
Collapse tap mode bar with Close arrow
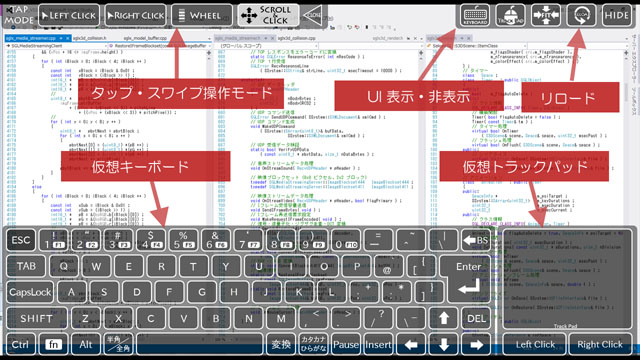tap(313, 16)
